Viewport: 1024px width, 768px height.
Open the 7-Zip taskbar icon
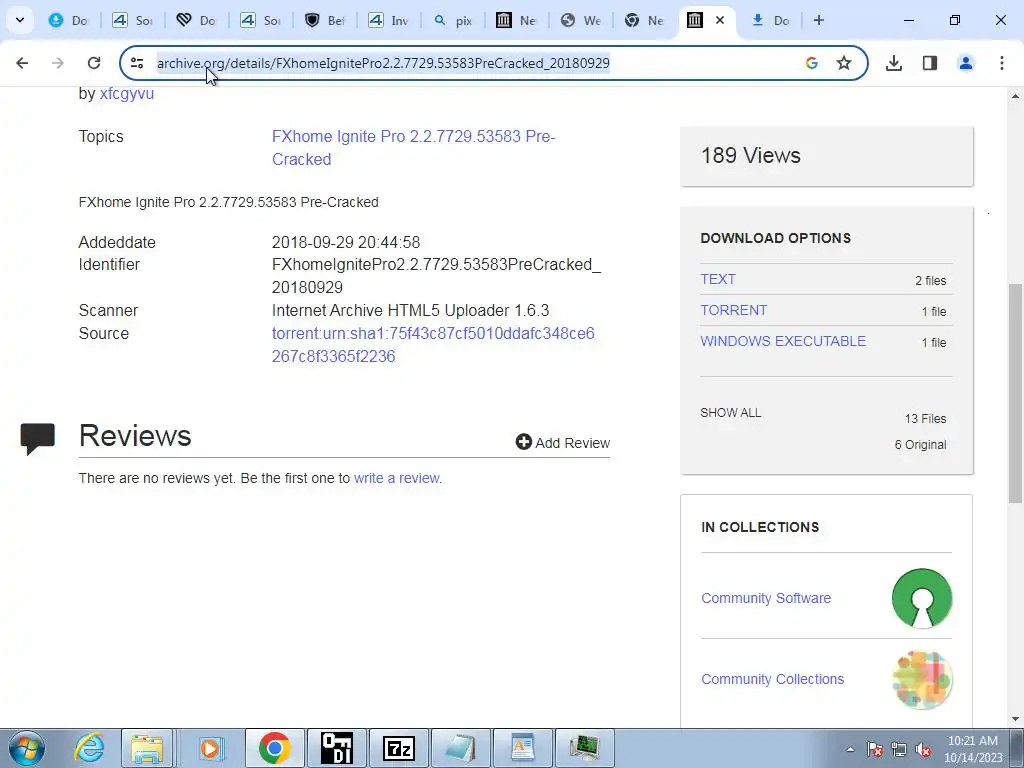coord(399,748)
